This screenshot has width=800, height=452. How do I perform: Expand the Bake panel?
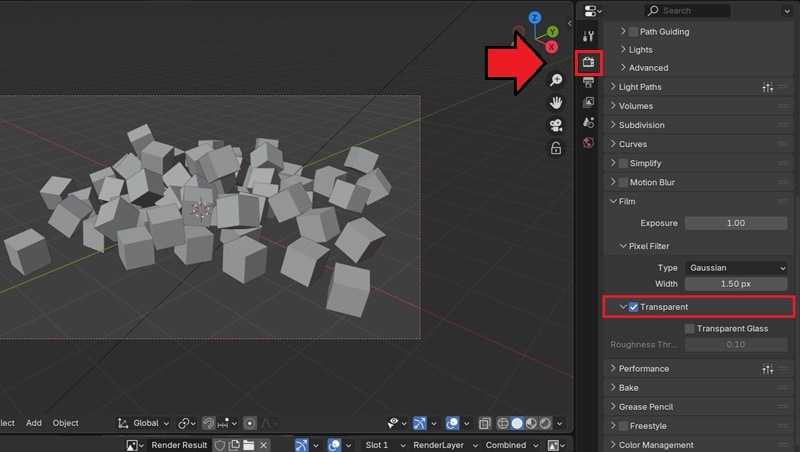[697, 388]
